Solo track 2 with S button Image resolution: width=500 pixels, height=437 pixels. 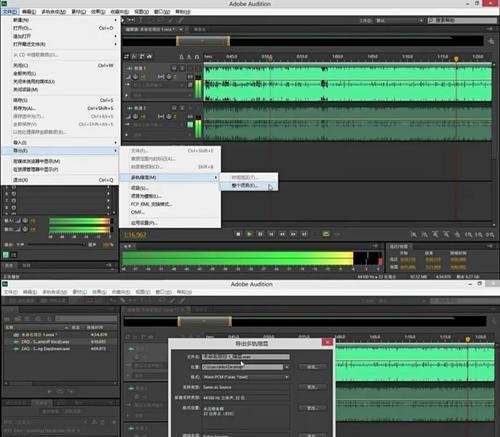point(182,108)
